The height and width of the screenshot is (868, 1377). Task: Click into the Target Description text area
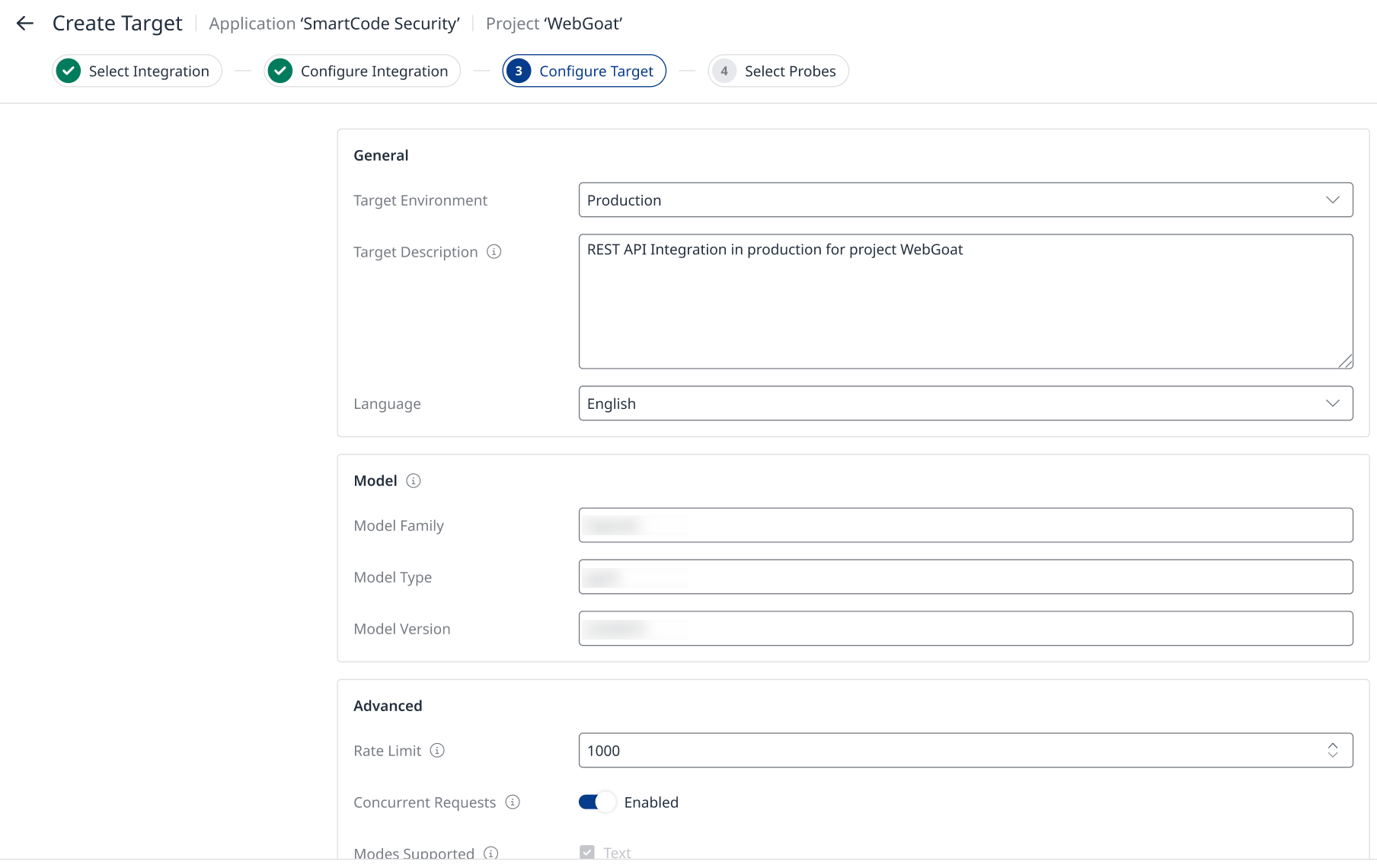(x=965, y=305)
